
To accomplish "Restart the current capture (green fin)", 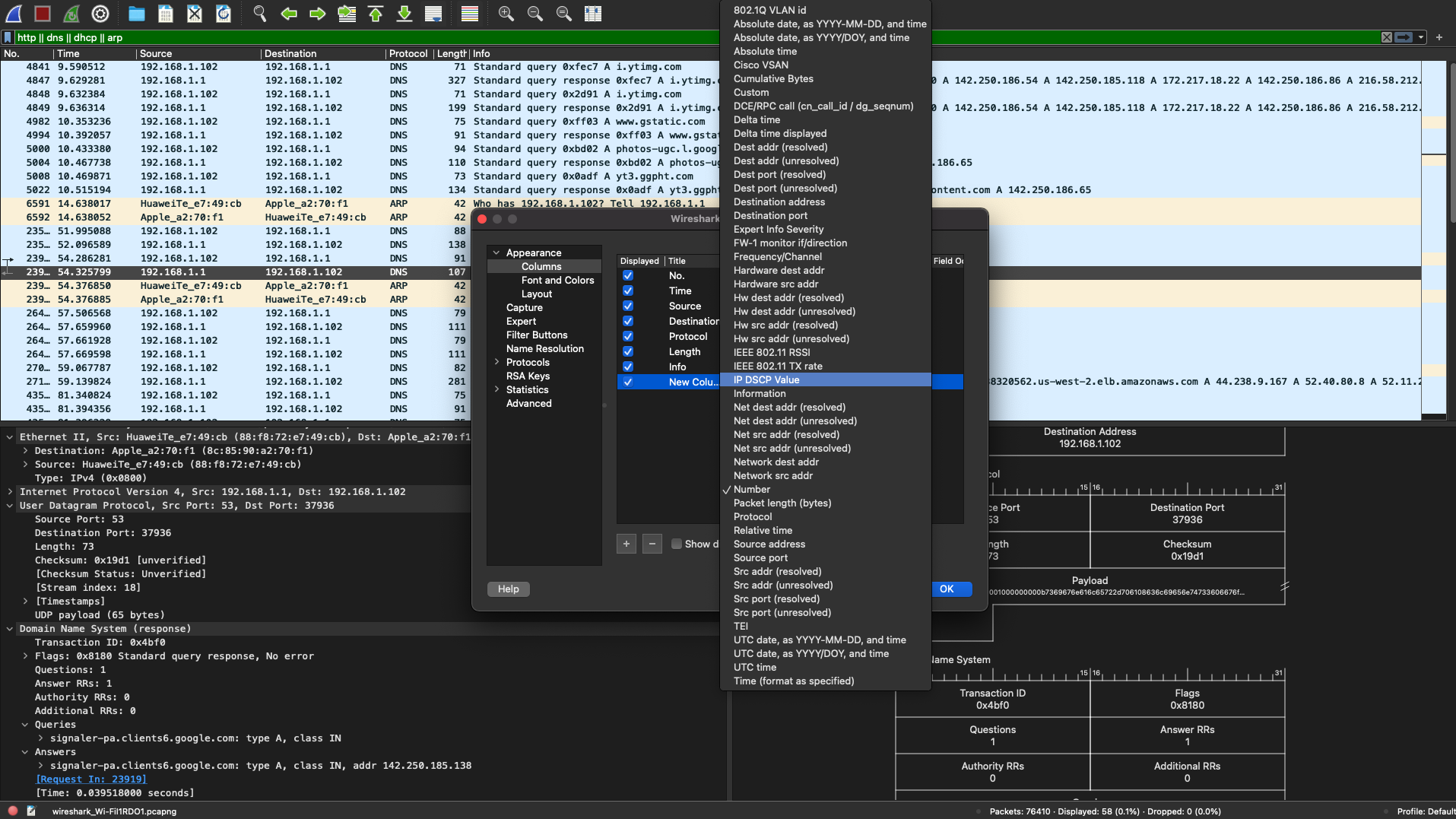I will point(71,14).
